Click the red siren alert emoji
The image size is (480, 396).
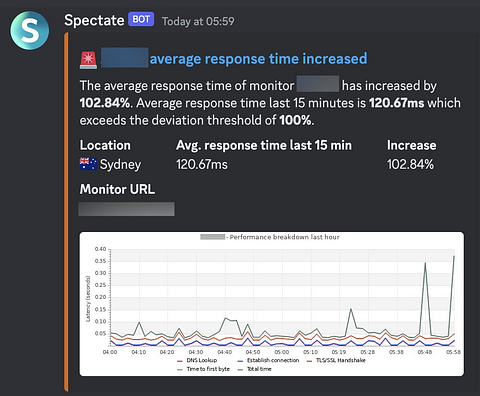88,60
